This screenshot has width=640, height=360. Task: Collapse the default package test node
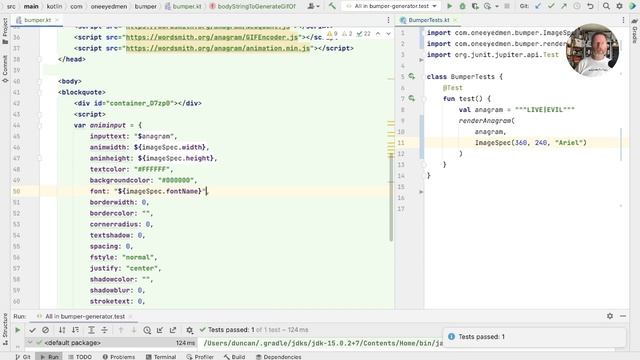click(x=30, y=342)
